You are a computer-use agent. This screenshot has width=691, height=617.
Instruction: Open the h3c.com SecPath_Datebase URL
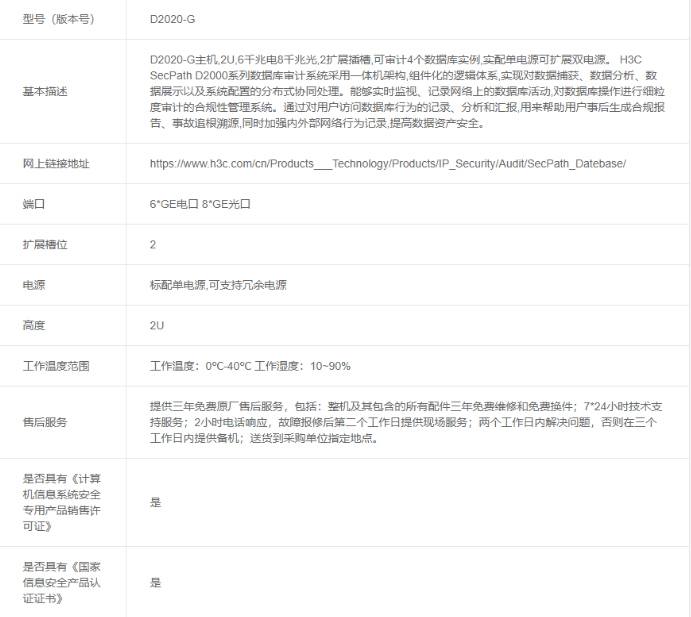(388, 164)
